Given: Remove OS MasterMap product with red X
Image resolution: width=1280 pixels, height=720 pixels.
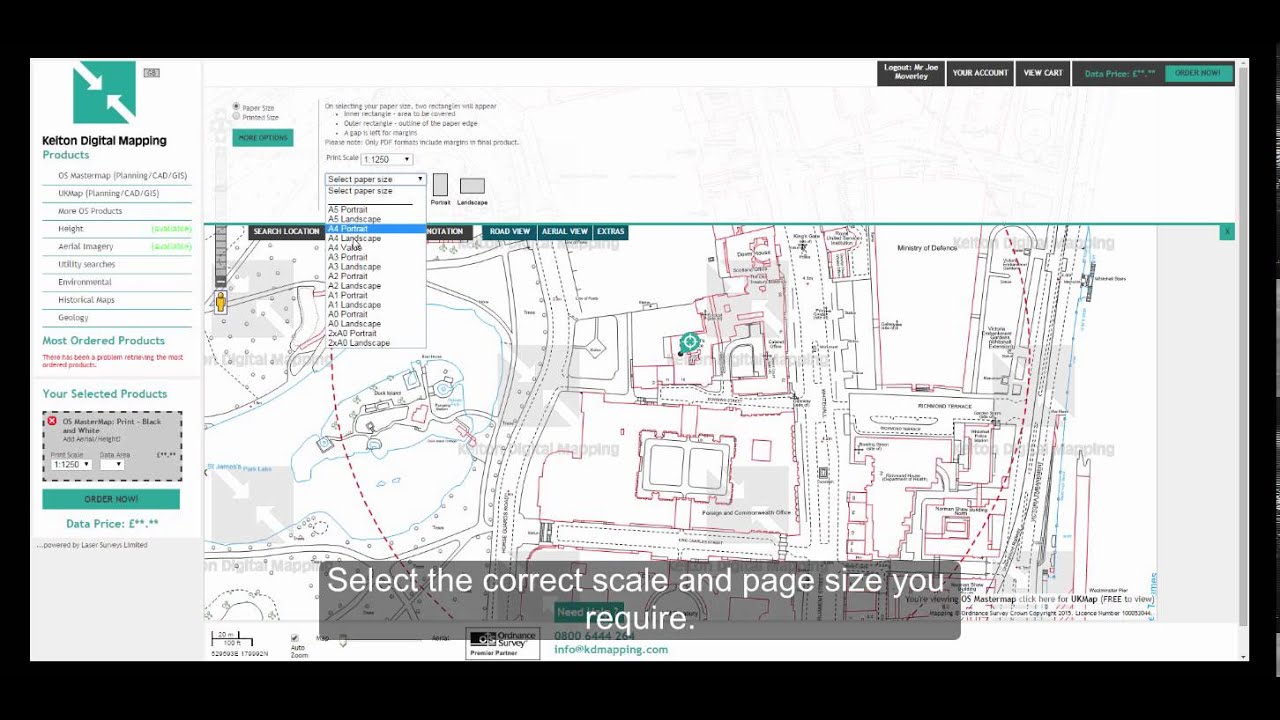Looking at the screenshot, I should (52, 421).
